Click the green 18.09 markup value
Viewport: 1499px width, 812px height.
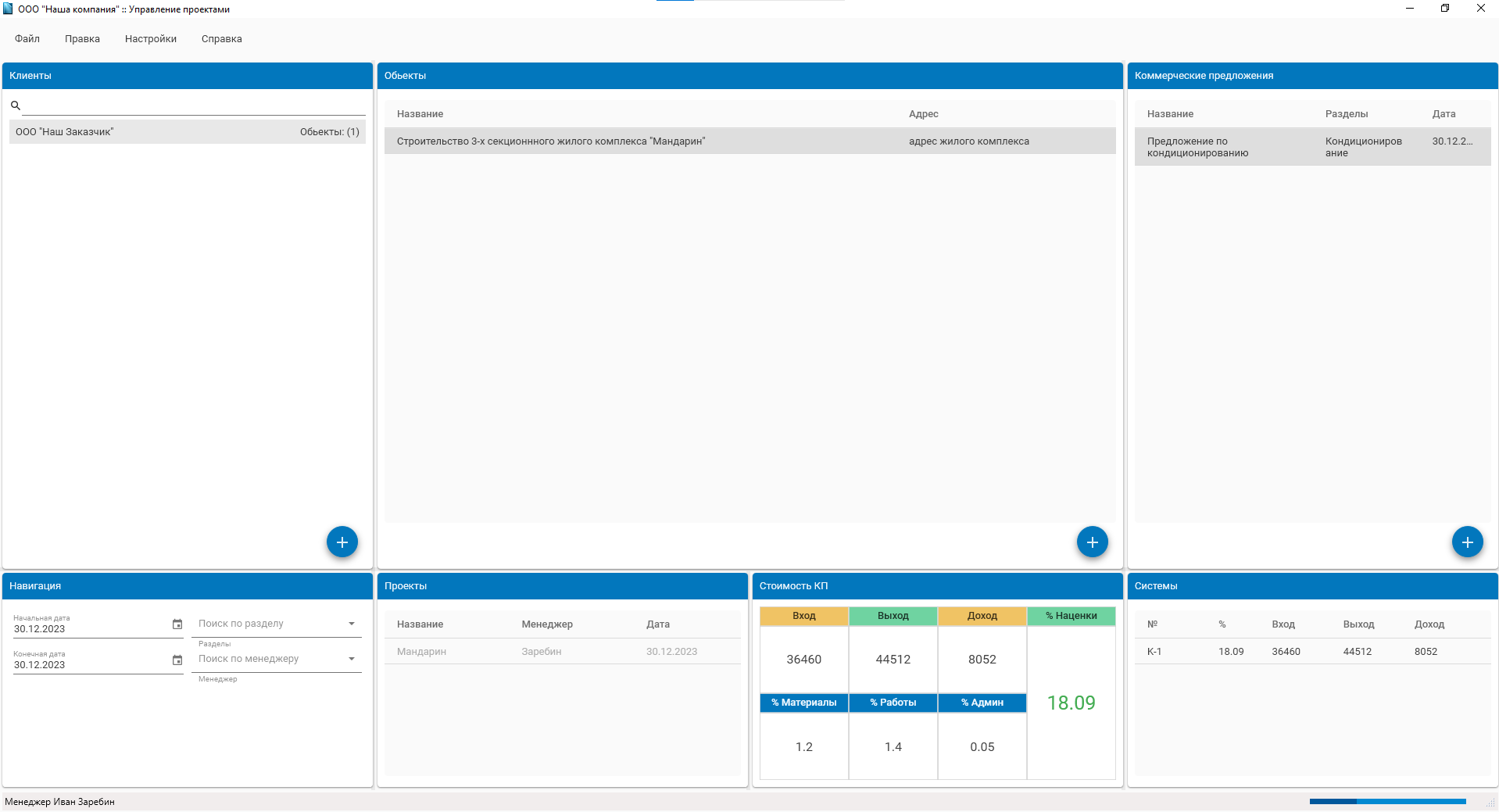pyautogui.click(x=1071, y=703)
